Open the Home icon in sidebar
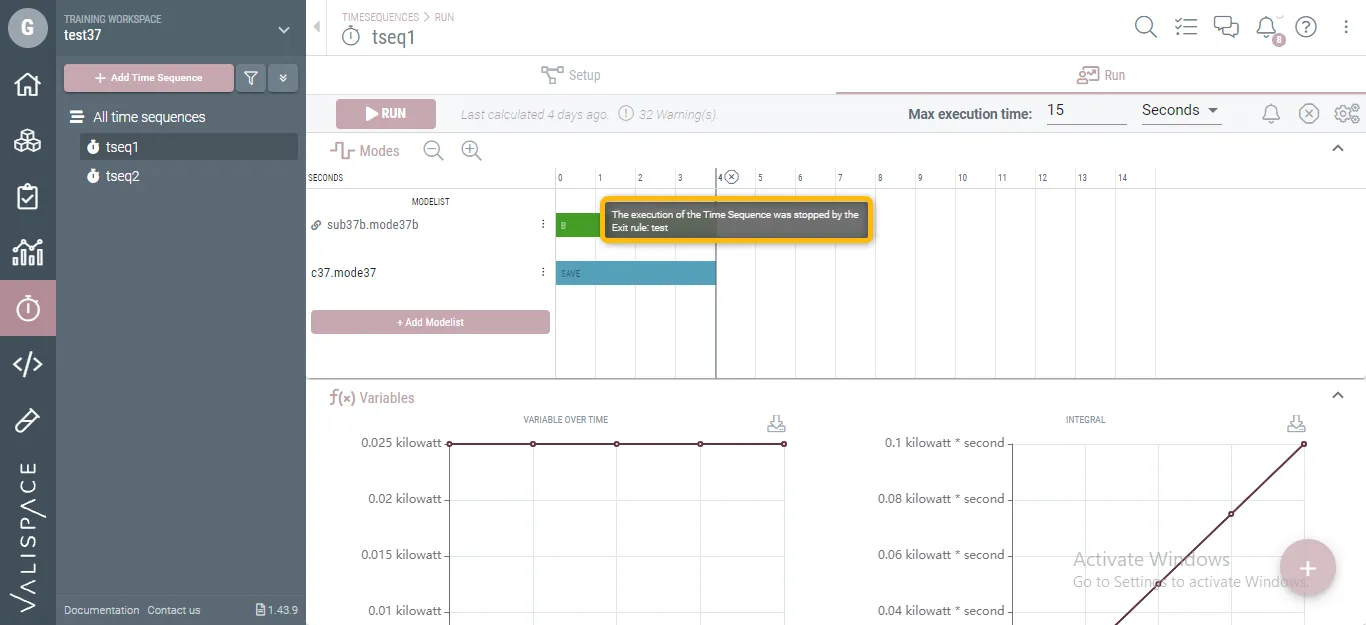 tap(27, 84)
